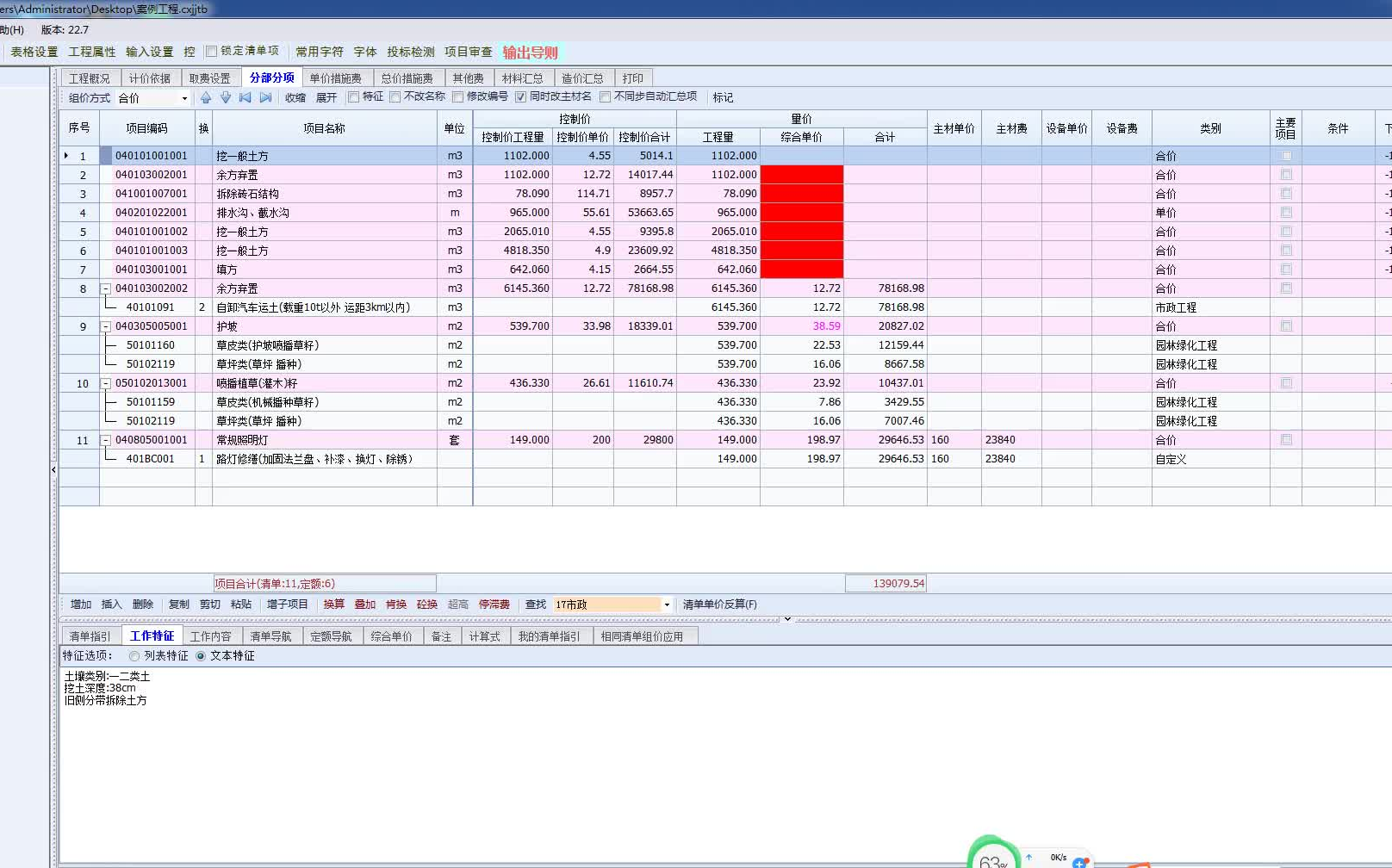Open the 材料汇总 tab

[523, 78]
